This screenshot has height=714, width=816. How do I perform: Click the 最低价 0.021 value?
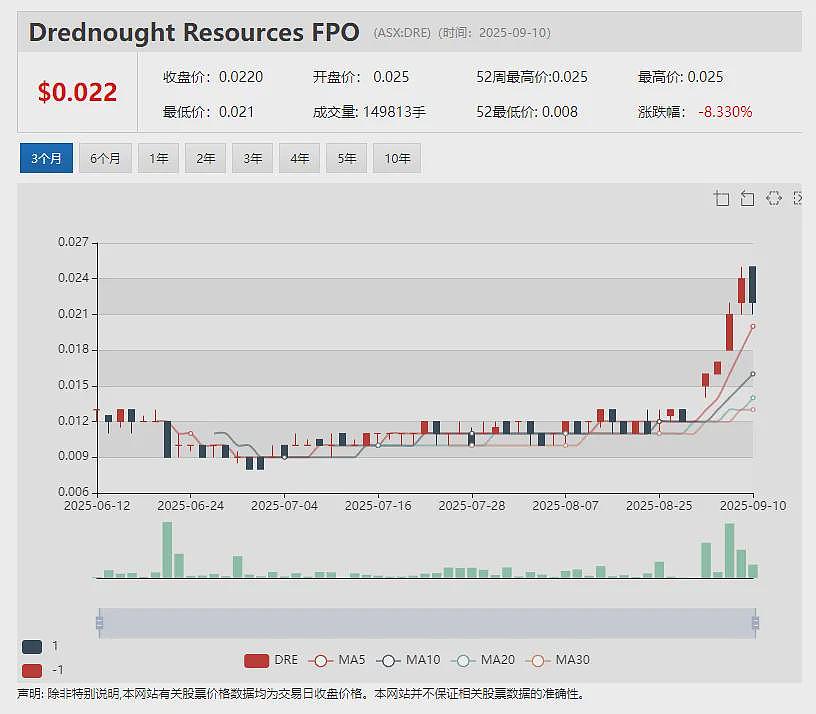click(236, 112)
